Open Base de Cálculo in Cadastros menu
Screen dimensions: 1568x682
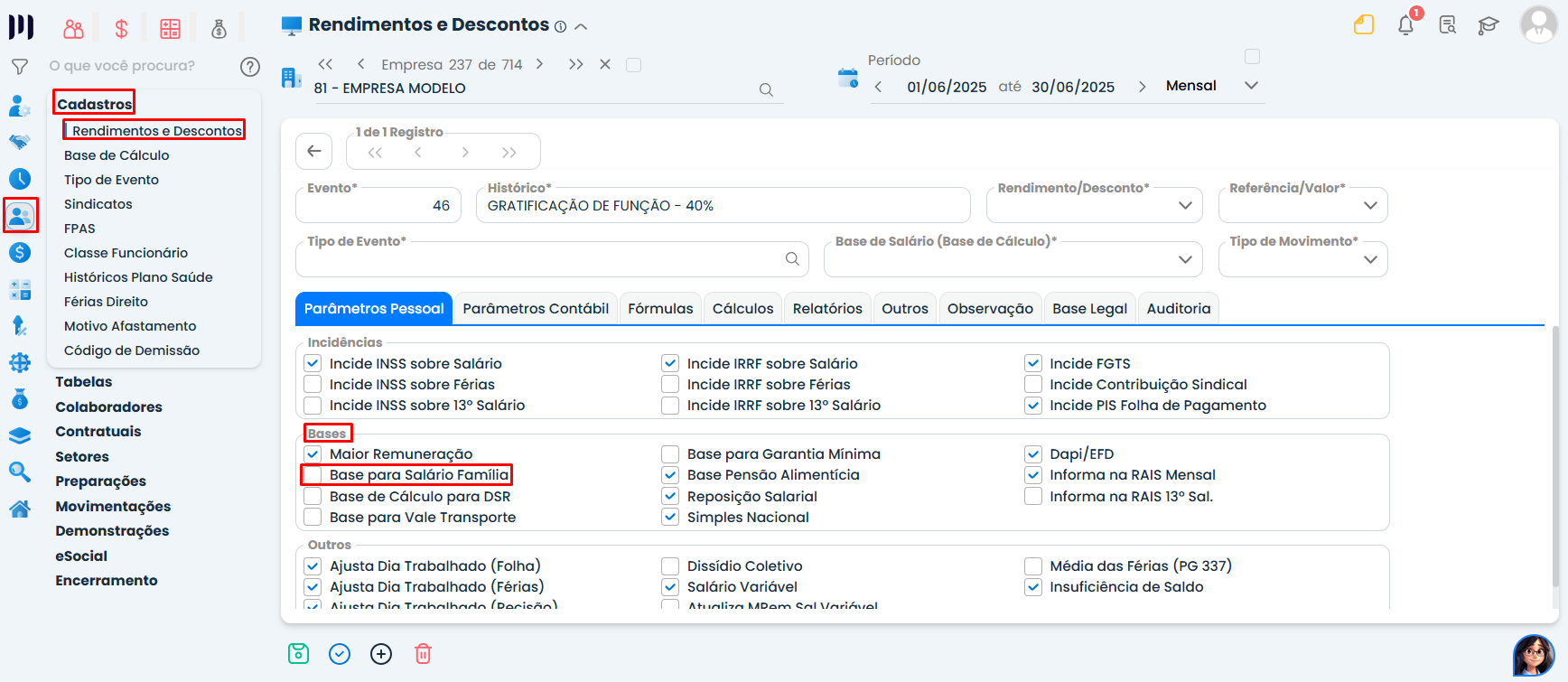[117, 155]
